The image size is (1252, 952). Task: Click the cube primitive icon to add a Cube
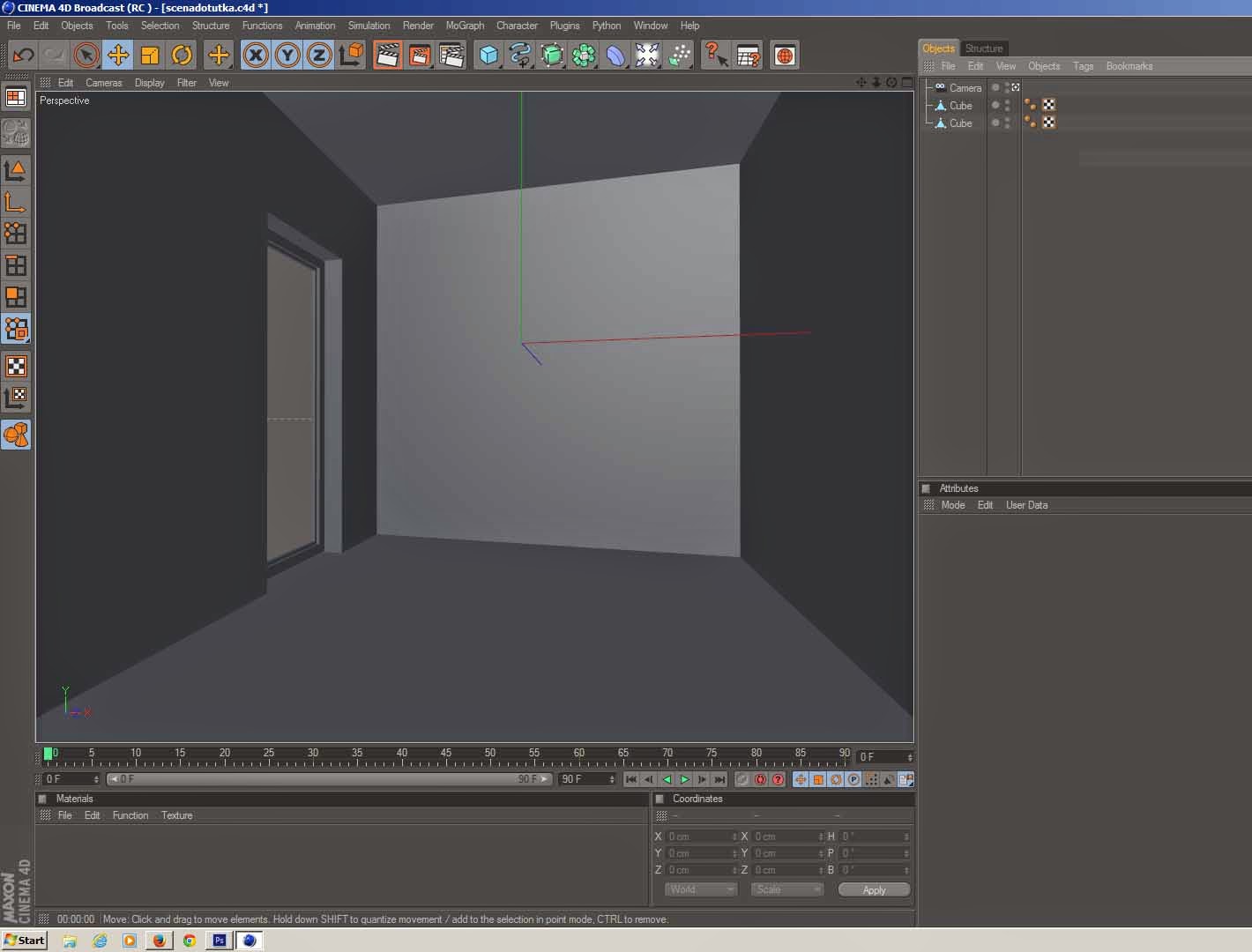[x=488, y=55]
